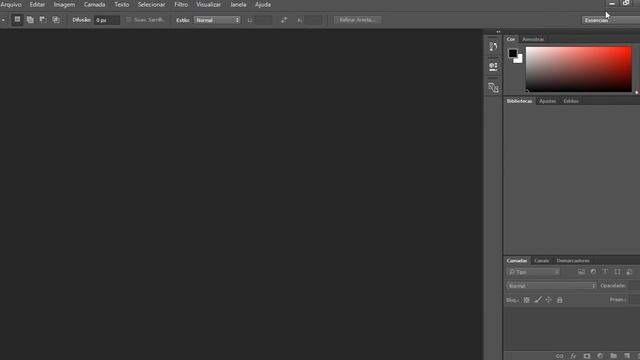Select Add to Selection mode icon
The width and height of the screenshot is (640, 360).
[x=30, y=20]
